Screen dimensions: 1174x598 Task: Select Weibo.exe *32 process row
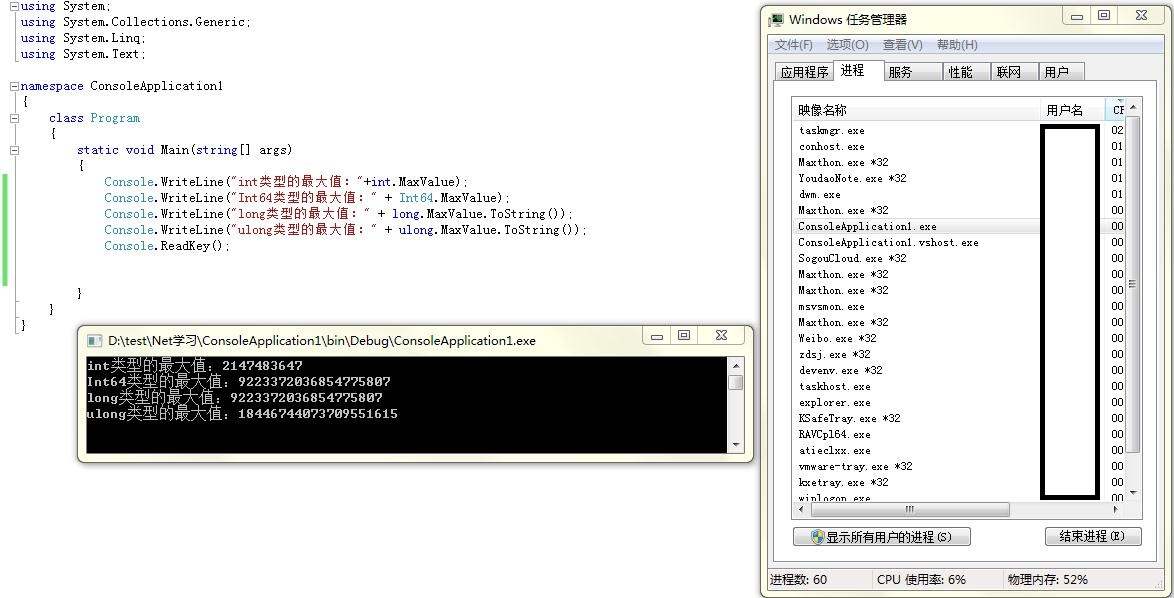(x=959, y=338)
